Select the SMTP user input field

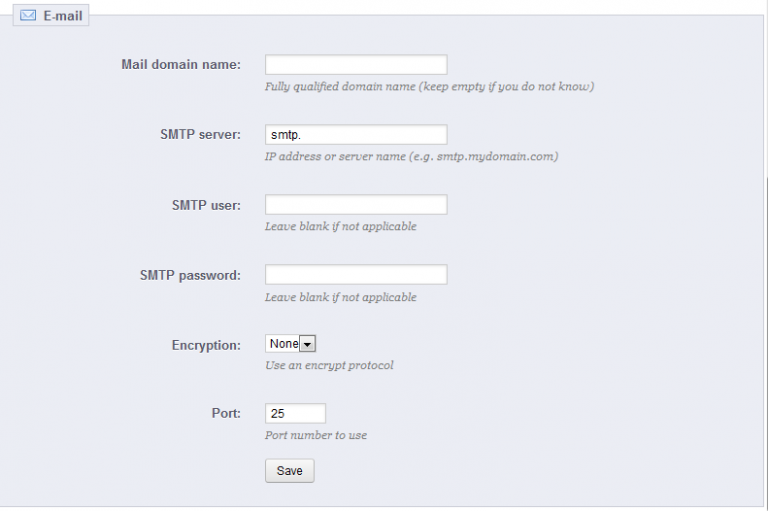tap(355, 205)
